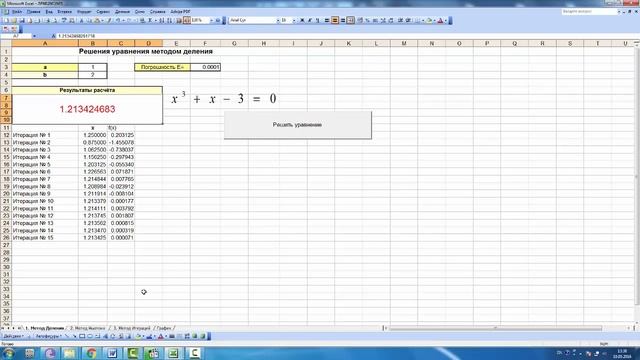
Task: Open the Font Color dropdown arrow in formatting toolbar
Action: 445,20
